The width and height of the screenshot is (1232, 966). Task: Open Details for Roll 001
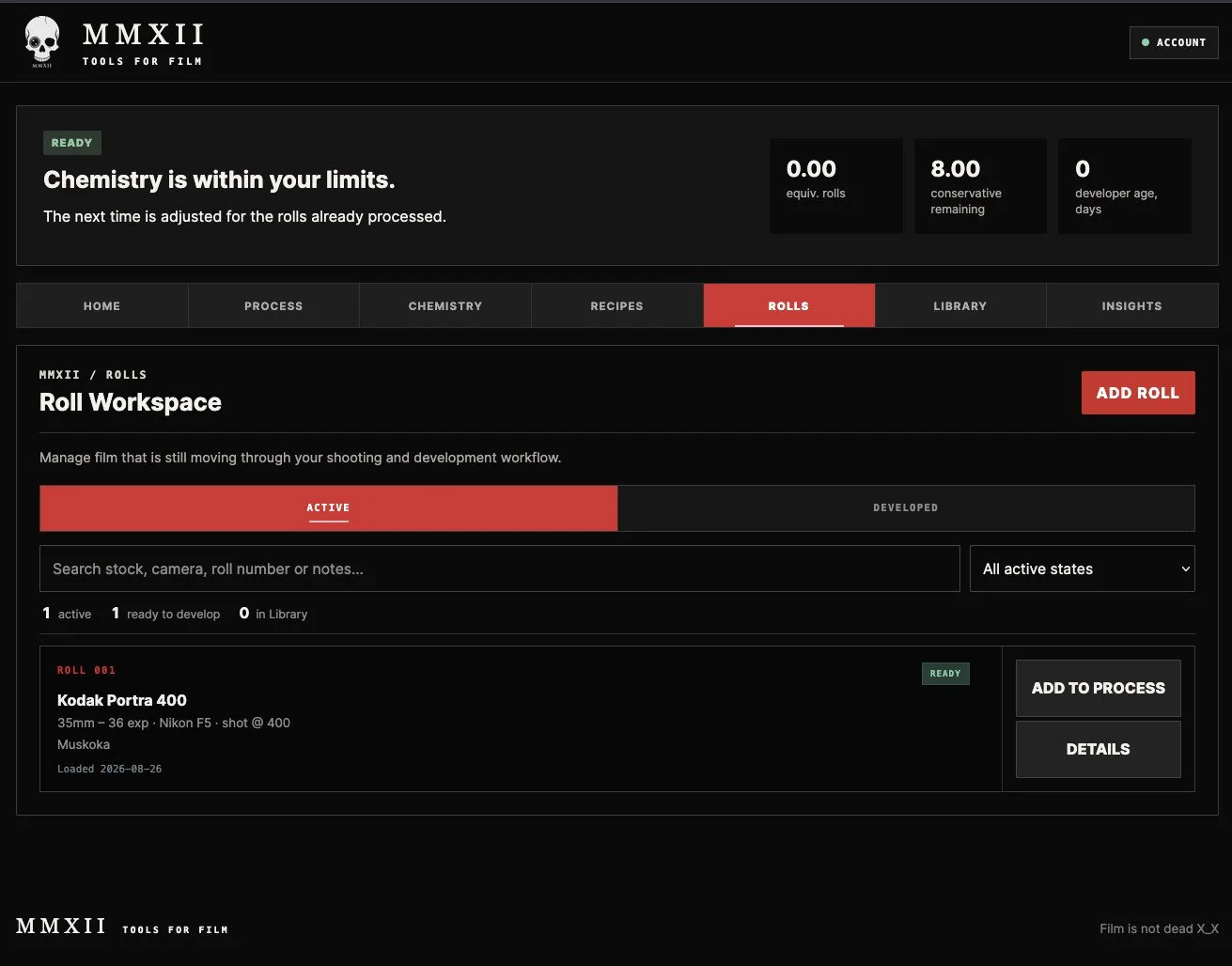[1099, 749]
